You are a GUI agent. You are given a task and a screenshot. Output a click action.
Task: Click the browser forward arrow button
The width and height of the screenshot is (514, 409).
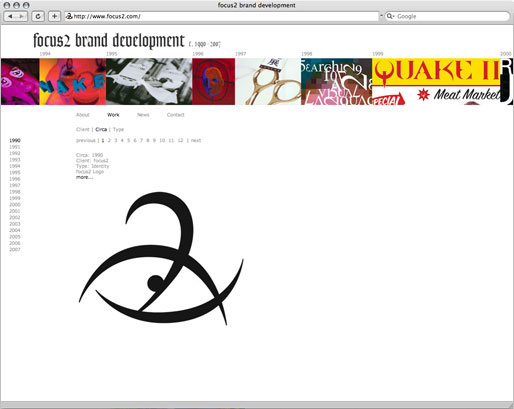[x=21, y=16]
